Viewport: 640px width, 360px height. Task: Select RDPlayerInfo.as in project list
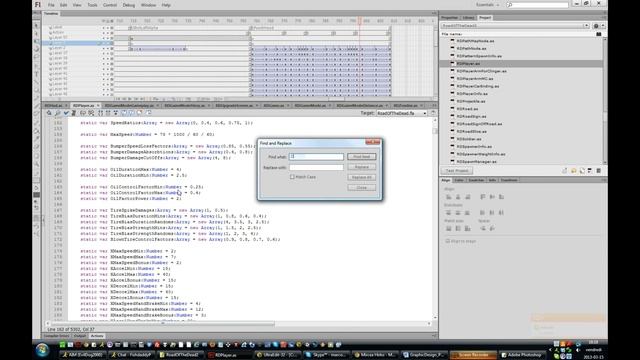coord(472,93)
